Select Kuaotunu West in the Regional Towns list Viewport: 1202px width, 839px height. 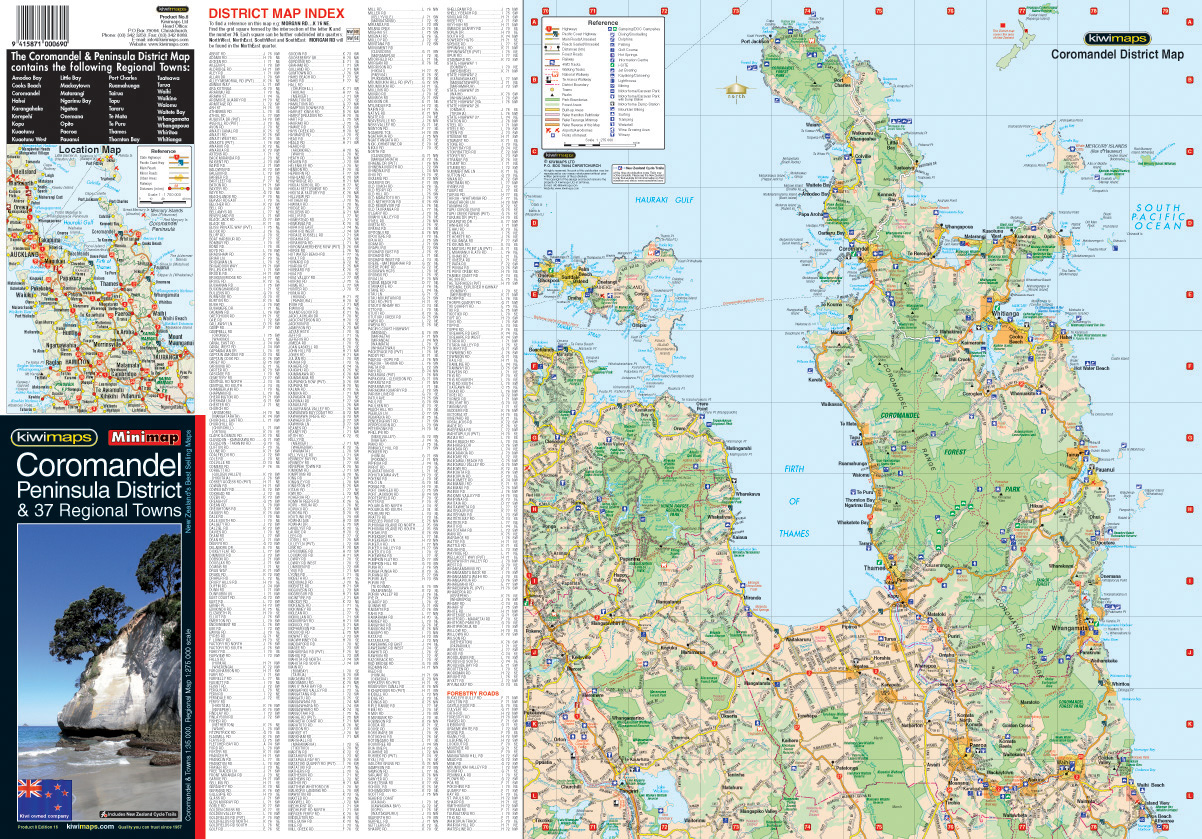[x=30, y=139]
